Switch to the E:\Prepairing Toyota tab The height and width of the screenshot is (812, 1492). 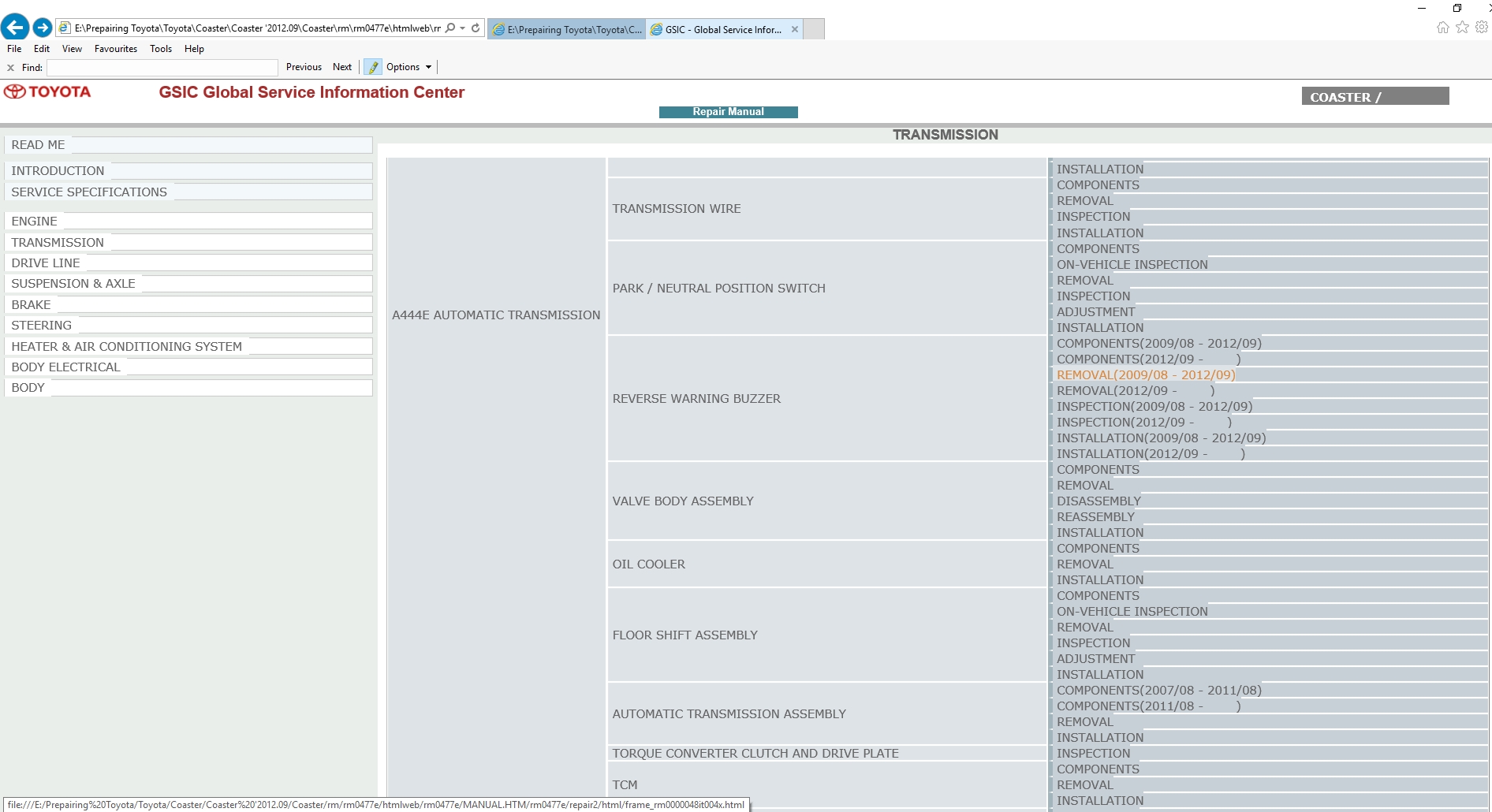(567, 30)
